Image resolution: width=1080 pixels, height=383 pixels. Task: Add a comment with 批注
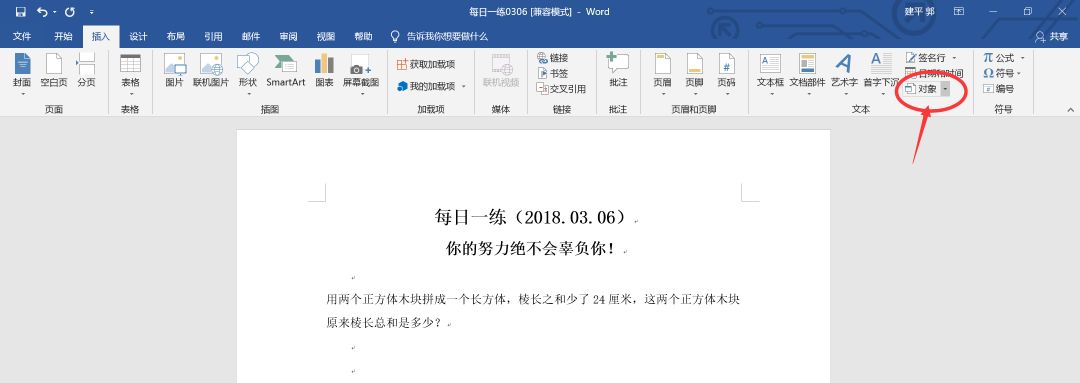618,71
